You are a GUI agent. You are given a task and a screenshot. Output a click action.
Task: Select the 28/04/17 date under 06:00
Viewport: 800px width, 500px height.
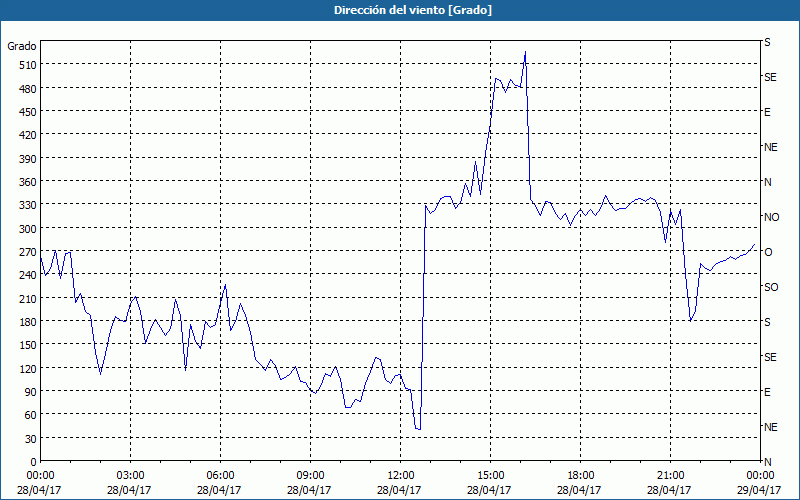tap(219, 490)
